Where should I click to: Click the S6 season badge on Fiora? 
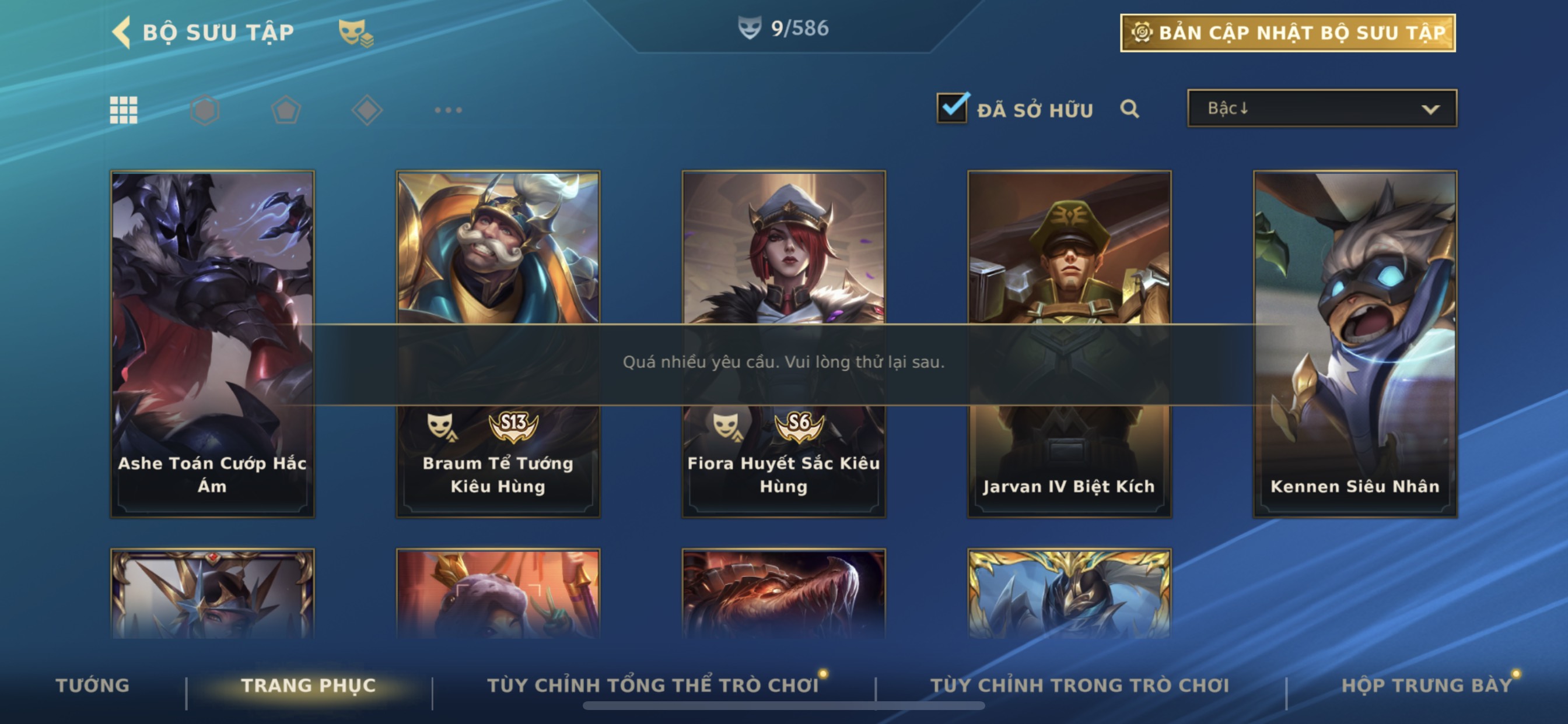tap(799, 426)
